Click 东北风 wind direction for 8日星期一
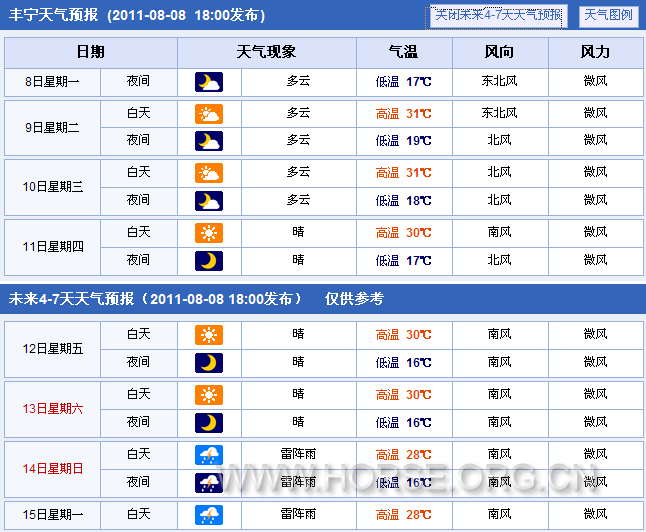This screenshot has width=646, height=532. (499, 81)
